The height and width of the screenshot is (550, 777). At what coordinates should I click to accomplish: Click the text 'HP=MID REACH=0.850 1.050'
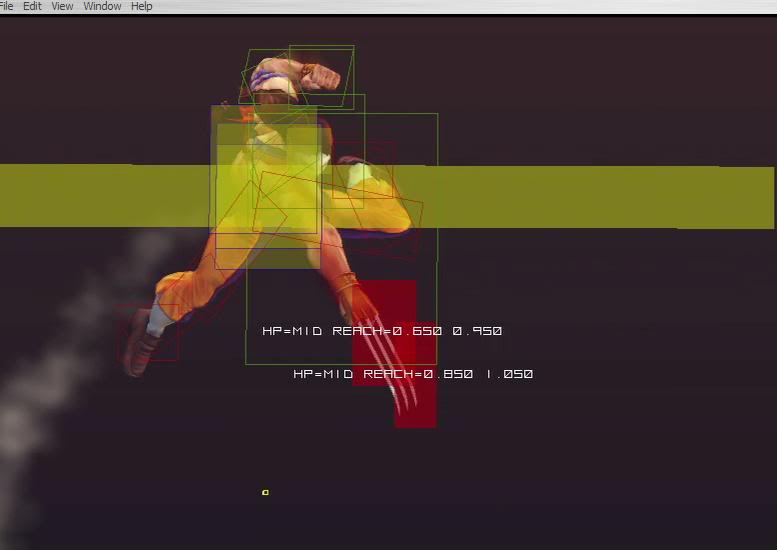click(x=413, y=374)
